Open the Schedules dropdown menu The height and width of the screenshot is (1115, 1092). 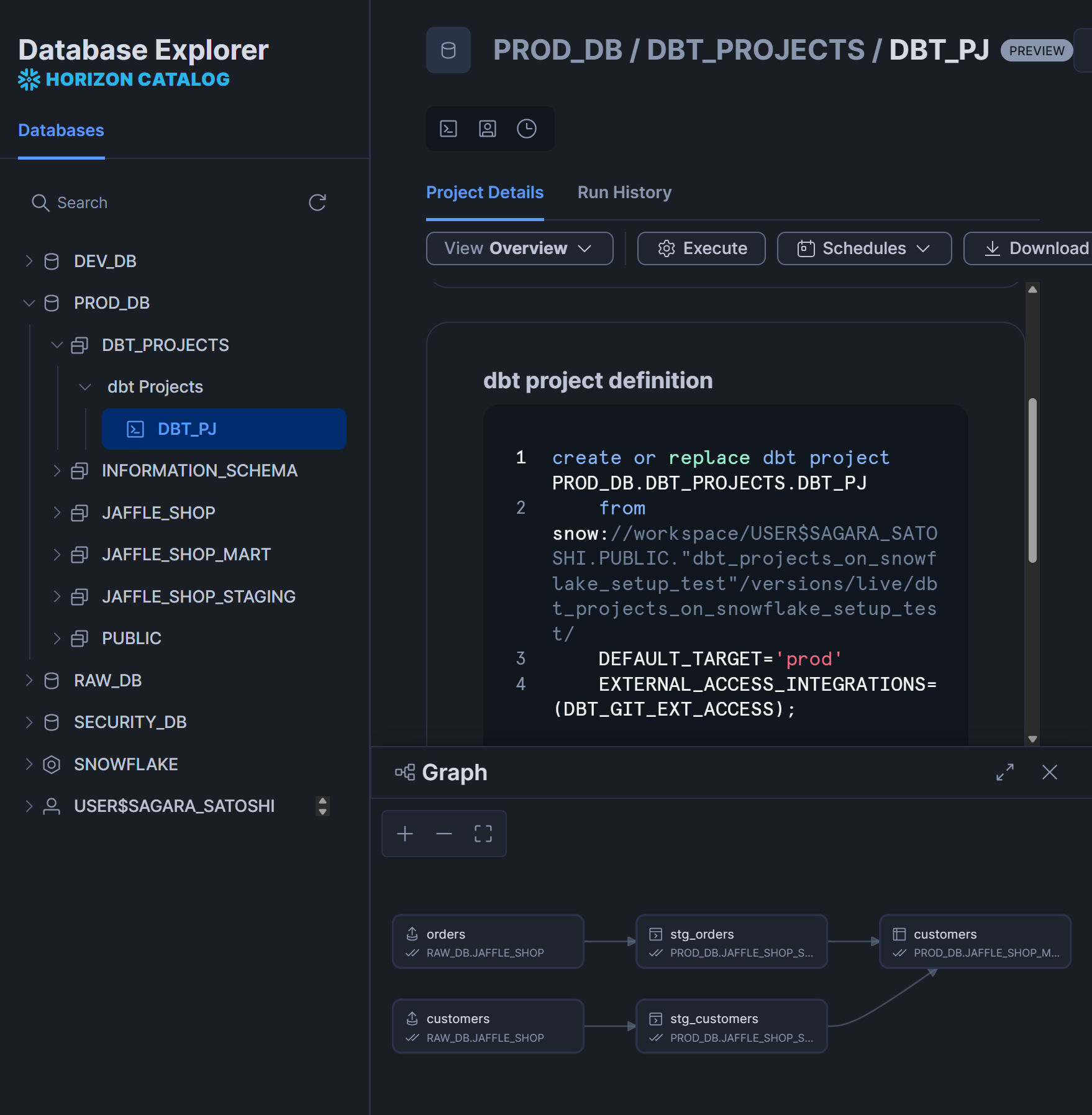[864, 248]
